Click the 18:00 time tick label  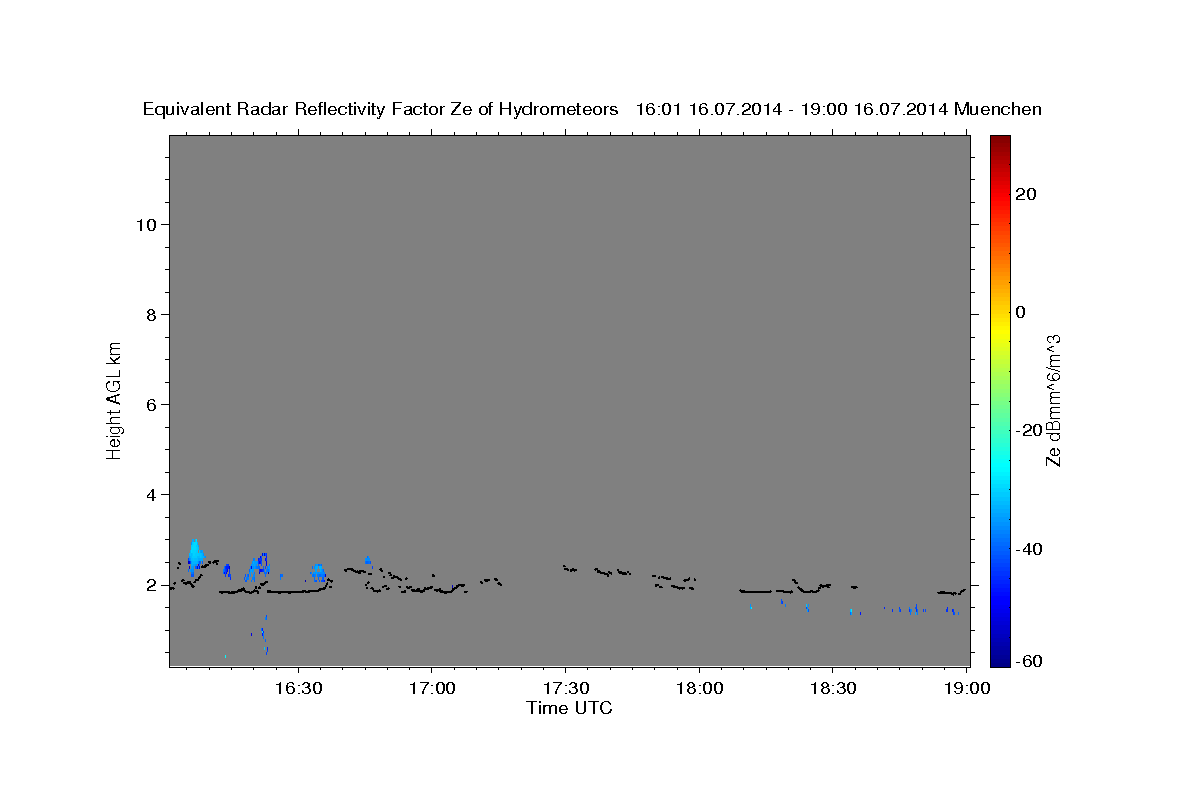pyautogui.click(x=698, y=689)
